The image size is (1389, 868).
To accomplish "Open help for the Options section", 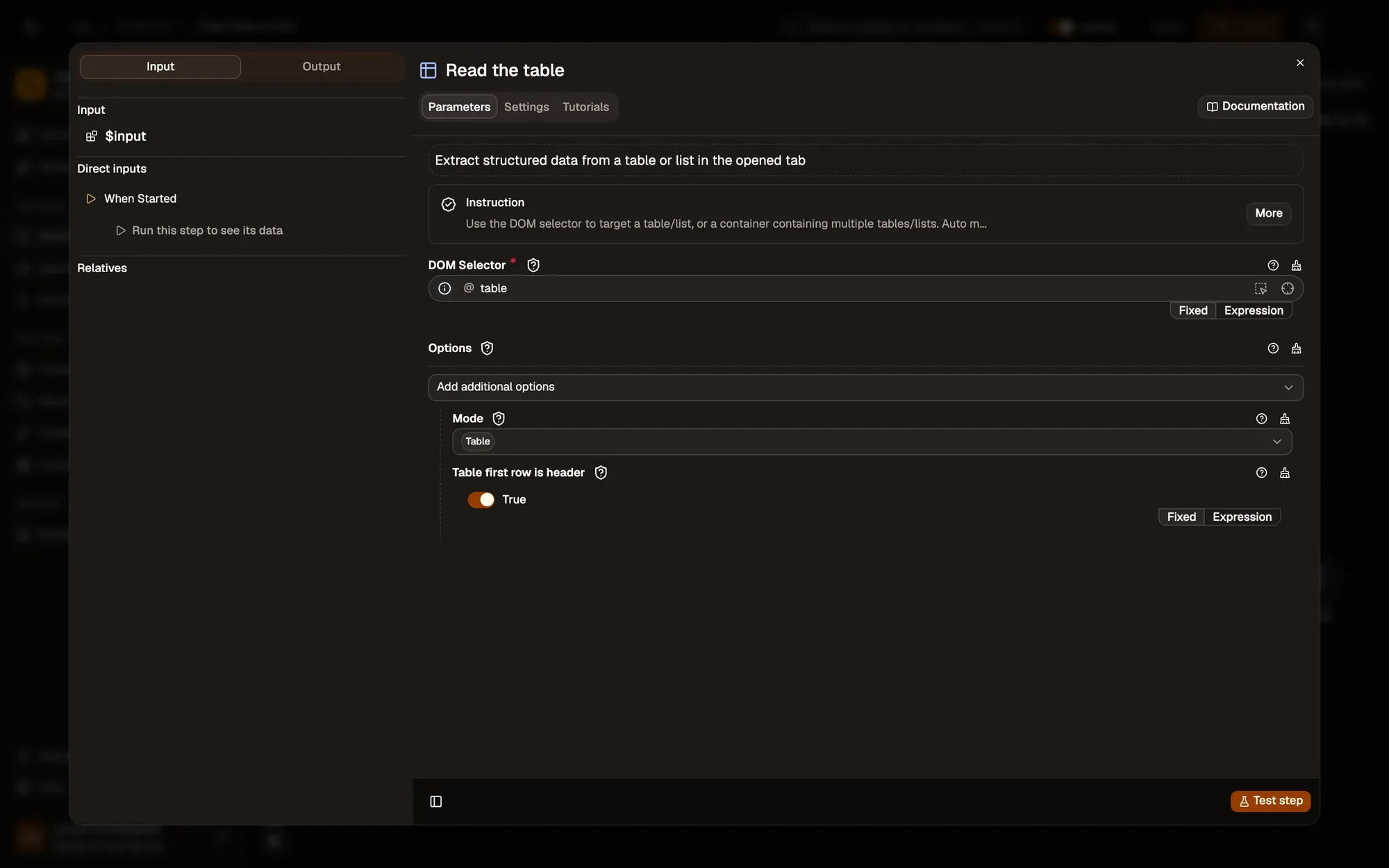I will (x=1273, y=348).
